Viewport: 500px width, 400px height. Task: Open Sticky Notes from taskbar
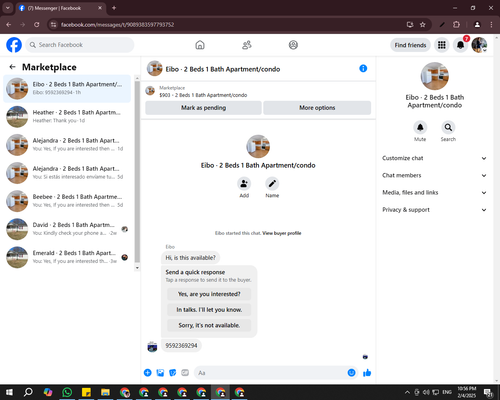[86, 392]
